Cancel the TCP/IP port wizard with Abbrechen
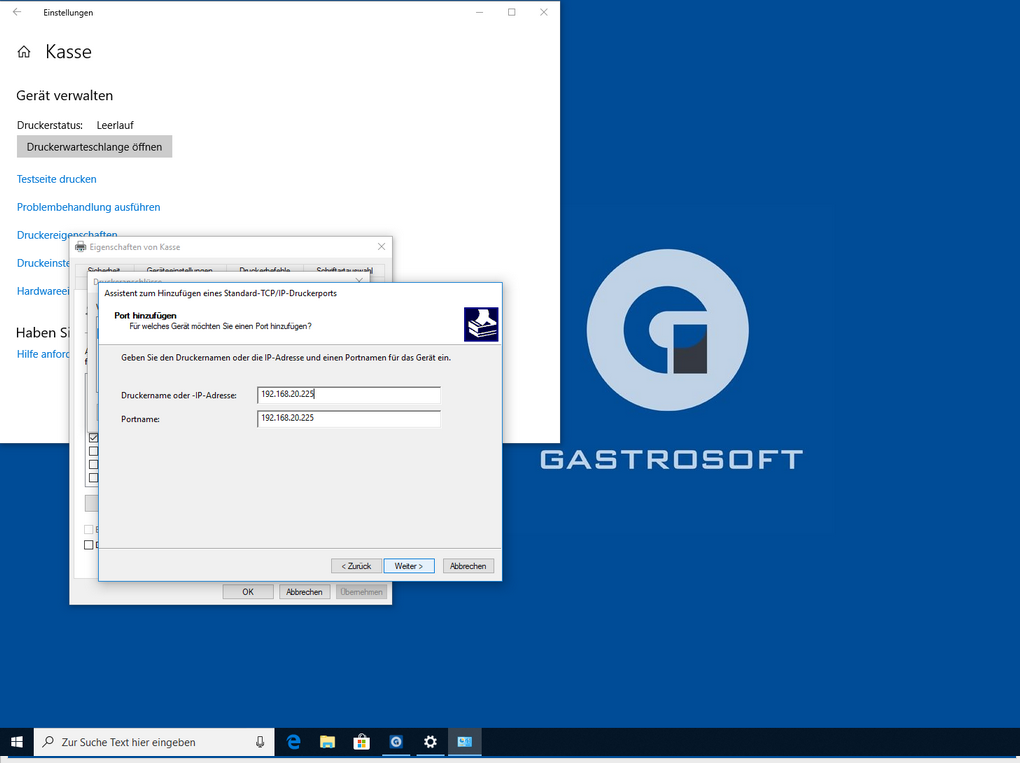 pos(468,566)
